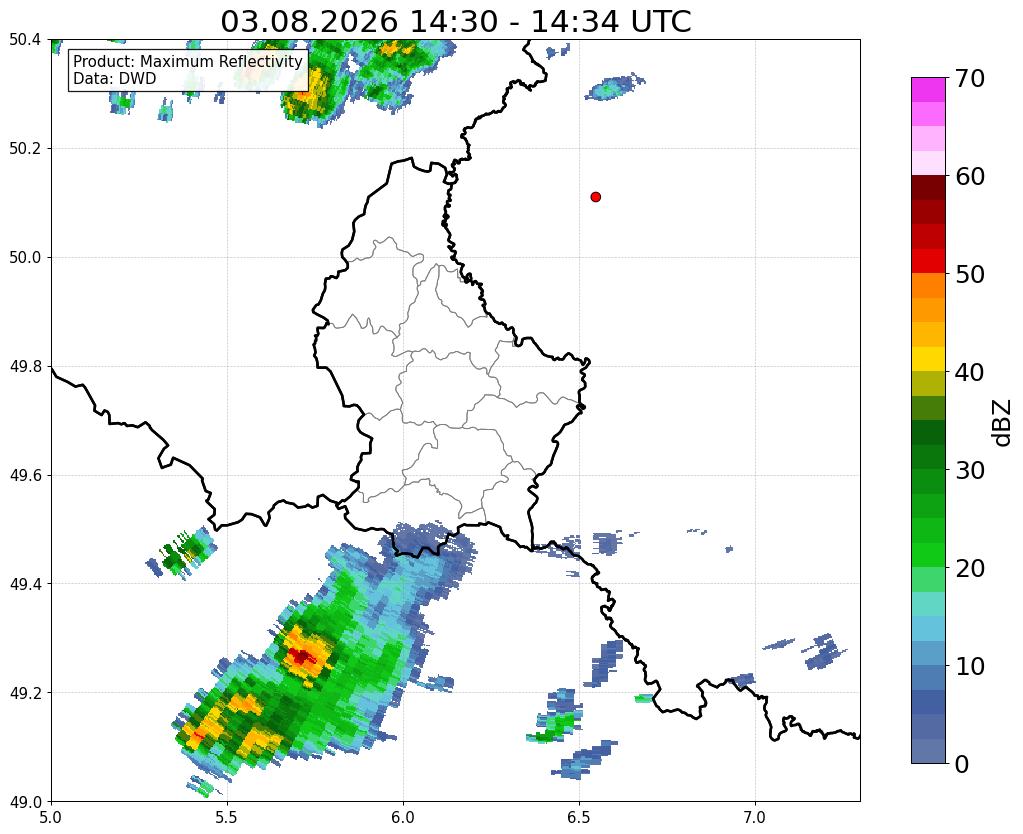
Task: Select the dark red 60 dBZ swatch
Action: [x=928, y=187]
